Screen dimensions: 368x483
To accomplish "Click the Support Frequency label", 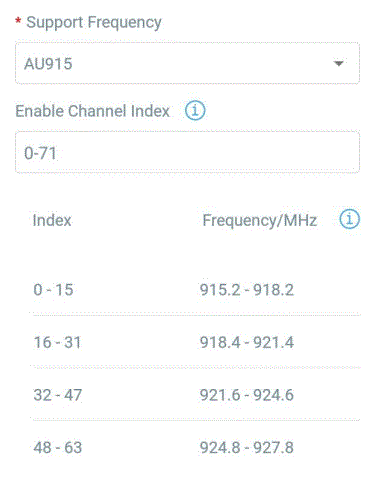I will point(94,23).
